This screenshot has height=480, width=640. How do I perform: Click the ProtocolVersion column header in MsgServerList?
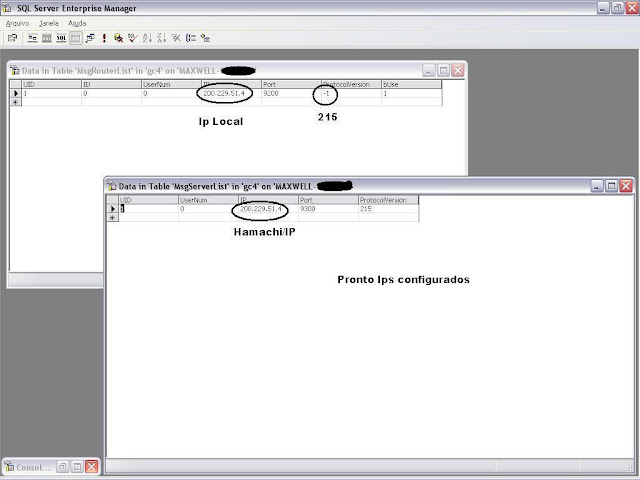coord(388,200)
